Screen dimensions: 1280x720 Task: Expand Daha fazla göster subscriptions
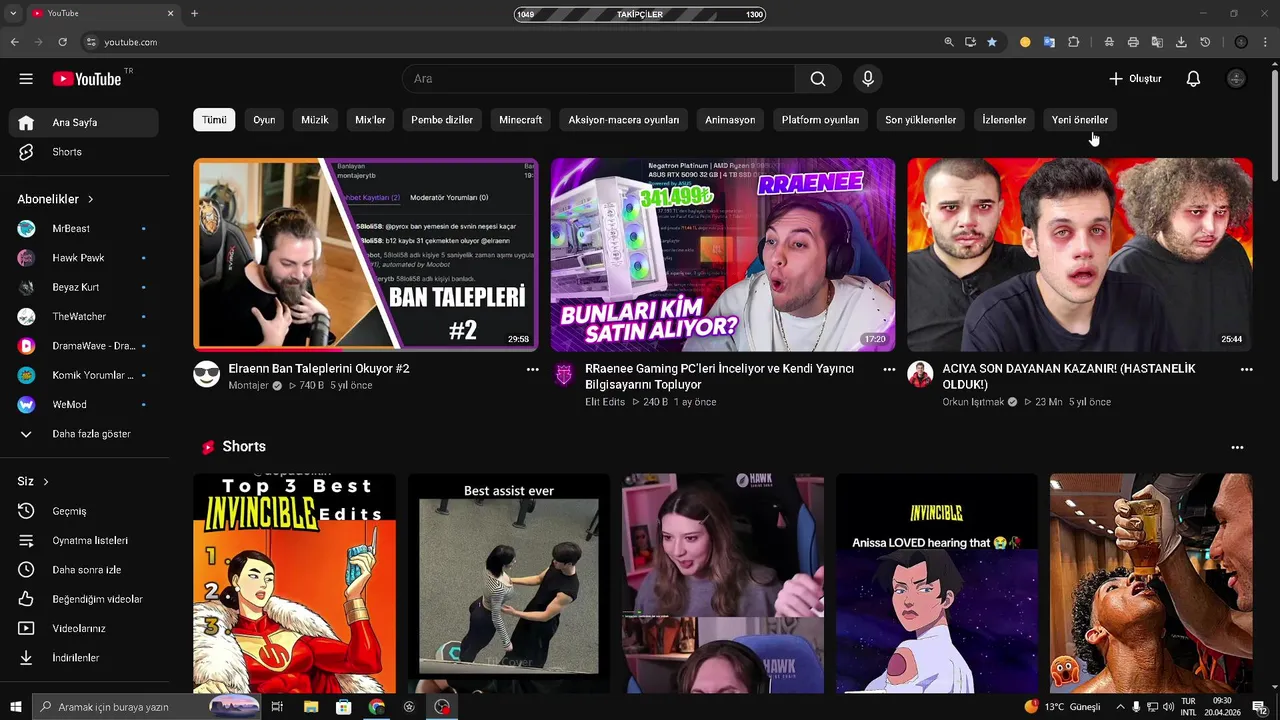(x=84, y=434)
